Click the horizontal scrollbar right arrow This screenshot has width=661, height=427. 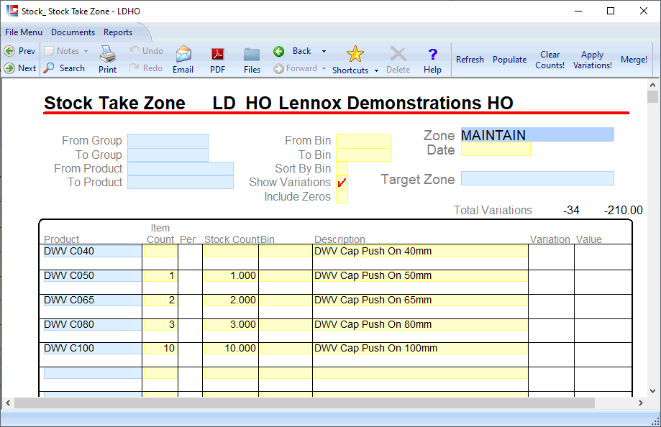pos(641,403)
